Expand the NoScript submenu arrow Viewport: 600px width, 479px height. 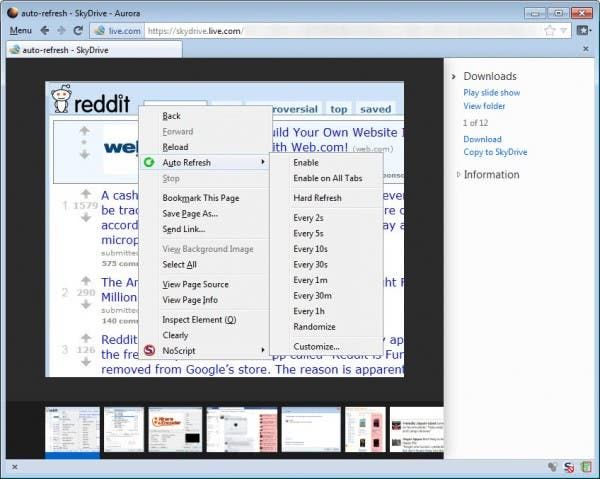pos(262,350)
